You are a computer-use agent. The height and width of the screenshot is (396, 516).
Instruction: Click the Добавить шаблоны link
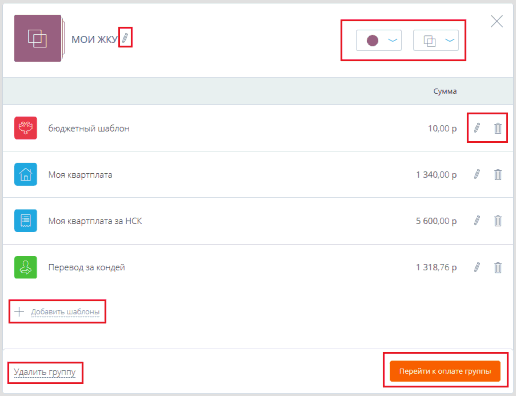click(x=65, y=312)
